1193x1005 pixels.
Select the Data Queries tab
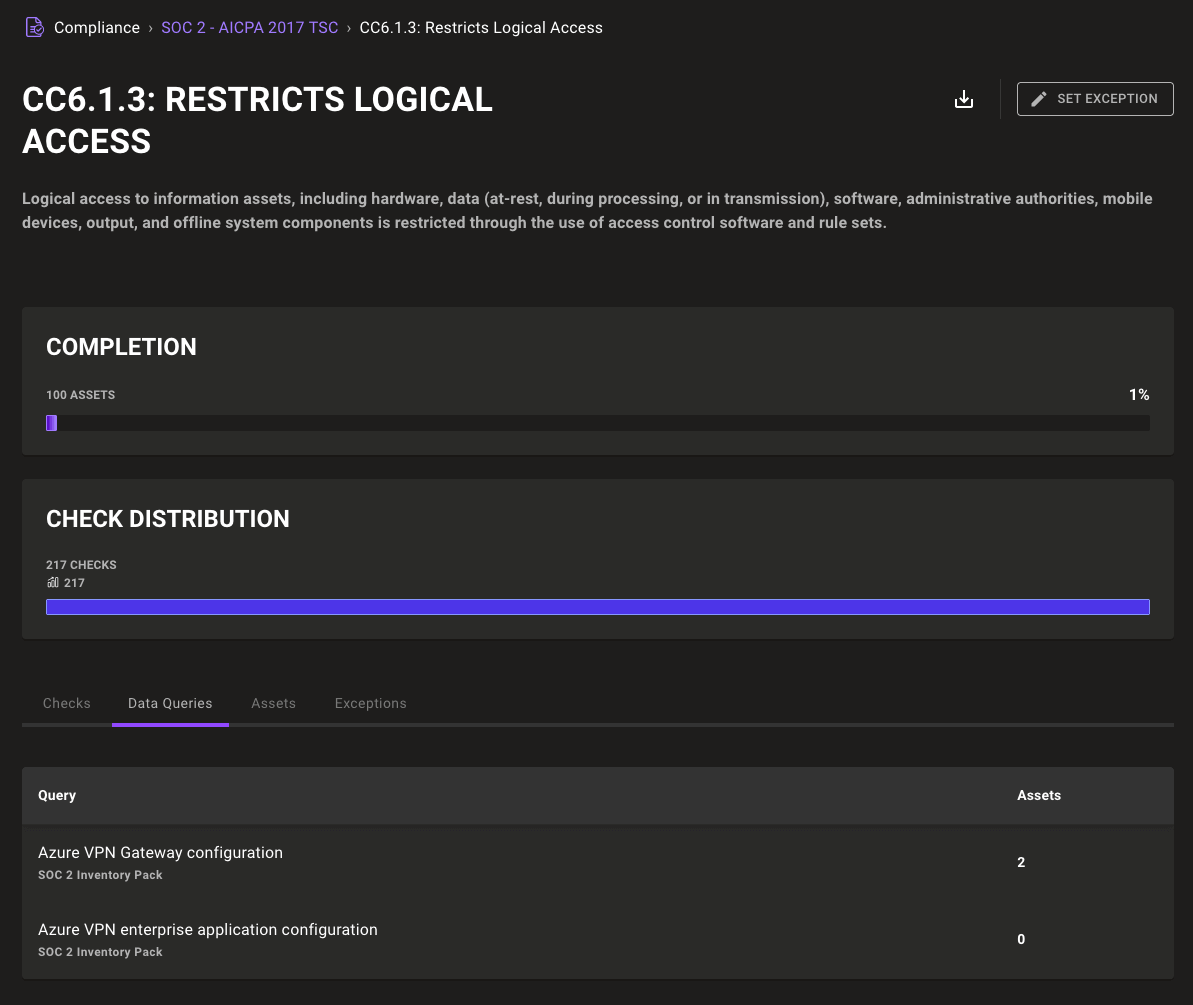(169, 703)
